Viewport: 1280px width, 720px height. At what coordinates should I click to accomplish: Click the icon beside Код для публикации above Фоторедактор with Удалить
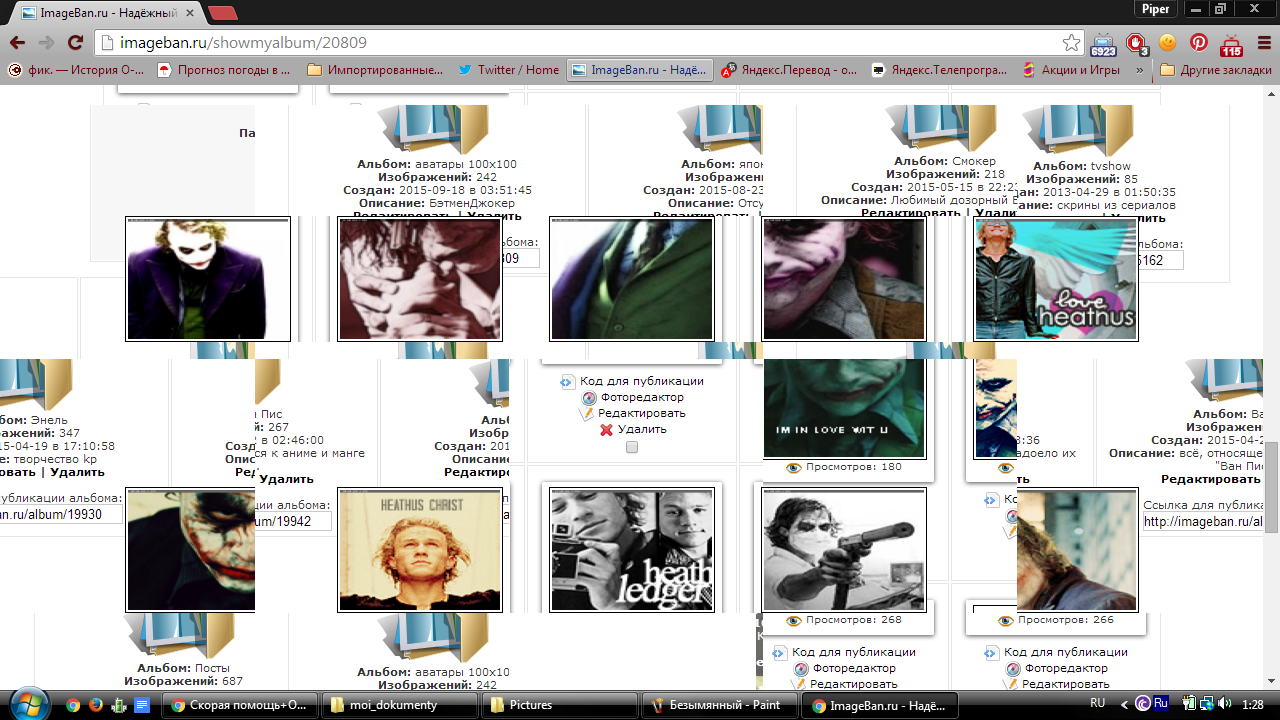coord(568,381)
